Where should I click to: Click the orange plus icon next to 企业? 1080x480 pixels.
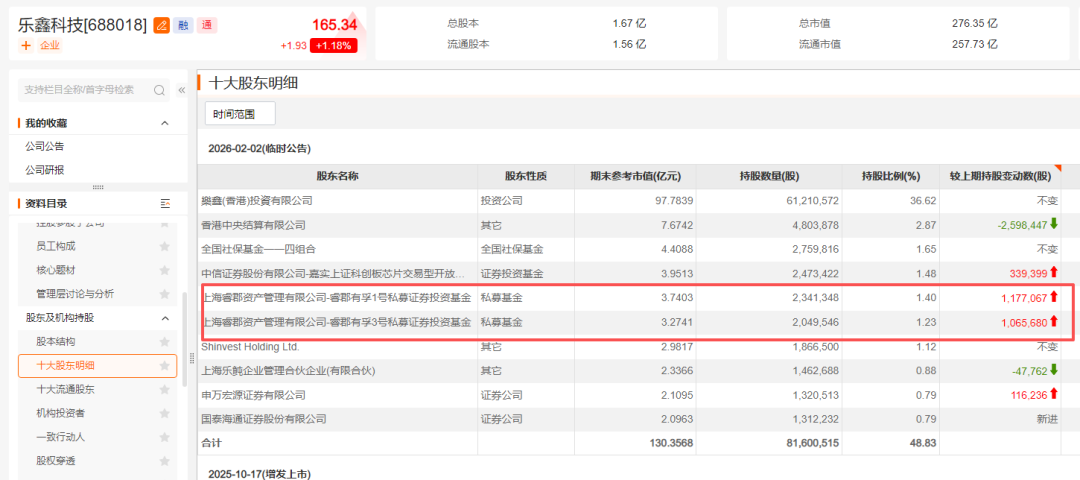pyautogui.click(x=26, y=46)
